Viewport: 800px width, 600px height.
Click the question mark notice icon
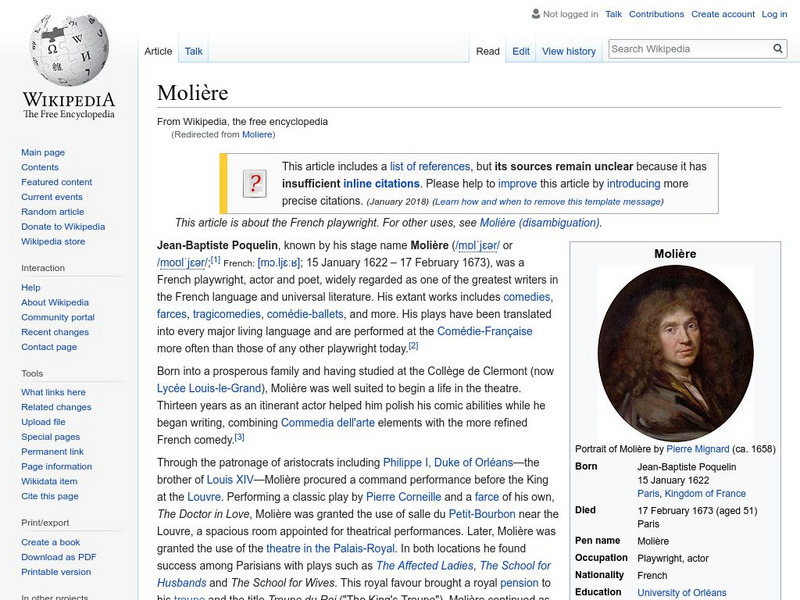pyautogui.click(x=255, y=184)
